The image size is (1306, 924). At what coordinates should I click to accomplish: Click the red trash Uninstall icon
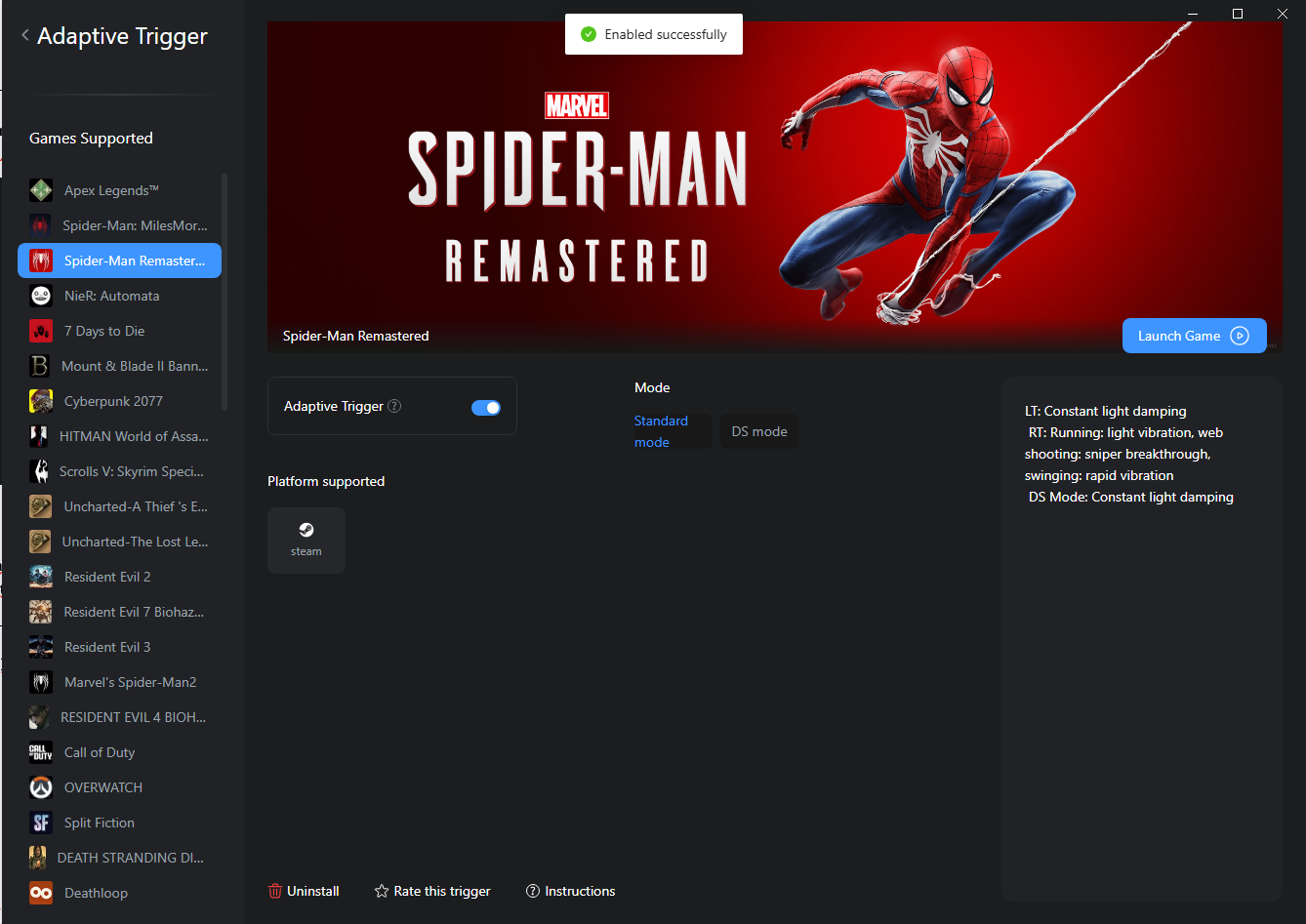click(x=274, y=891)
